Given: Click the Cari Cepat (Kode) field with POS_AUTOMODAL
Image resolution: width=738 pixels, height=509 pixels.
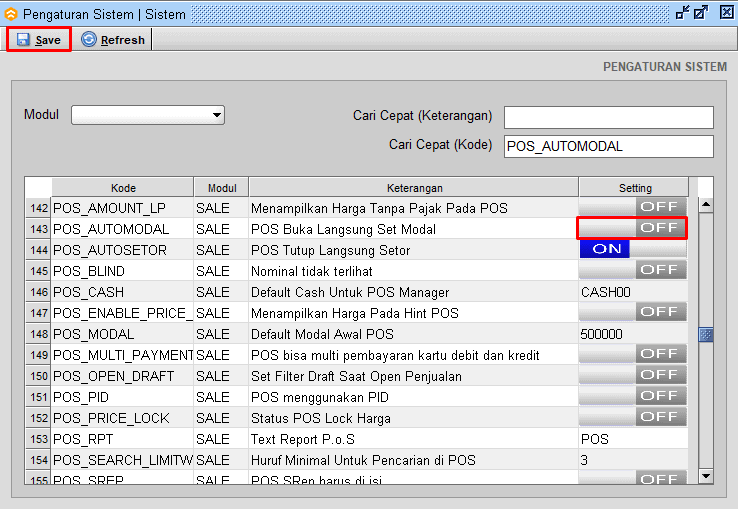Looking at the screenshot, I should [609, 146].
